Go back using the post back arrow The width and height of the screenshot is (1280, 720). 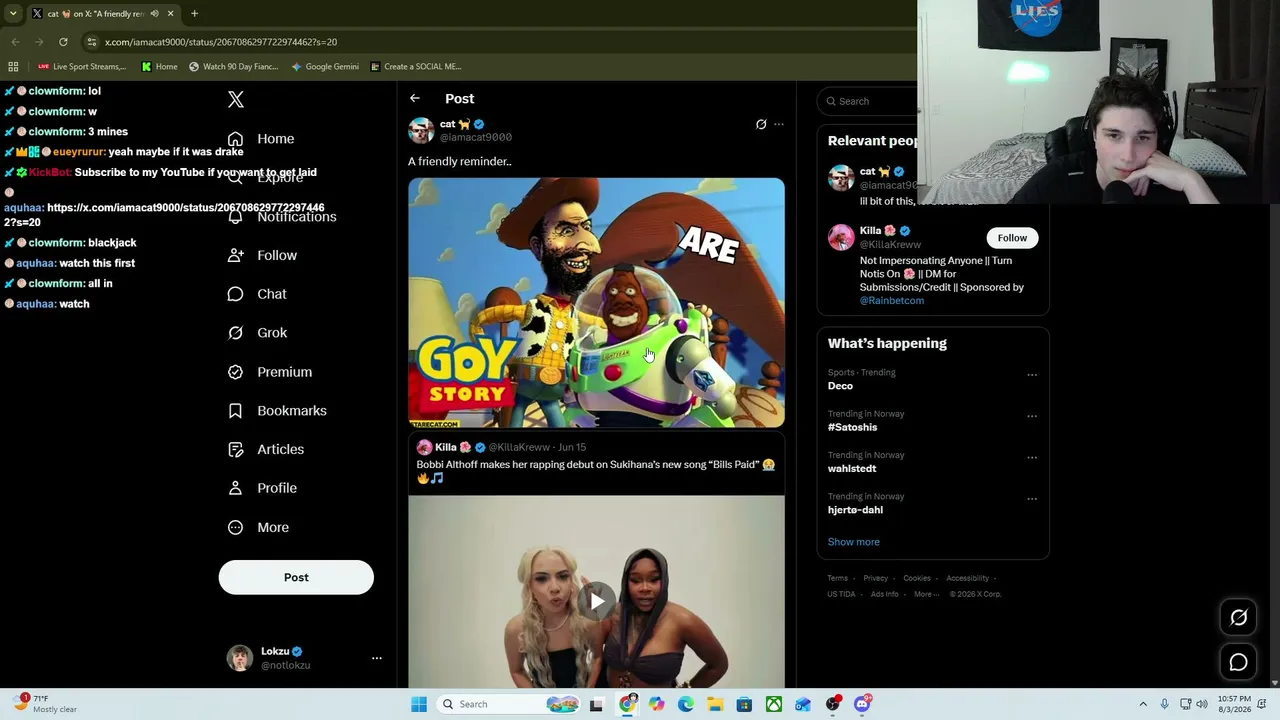pos(415,98)
